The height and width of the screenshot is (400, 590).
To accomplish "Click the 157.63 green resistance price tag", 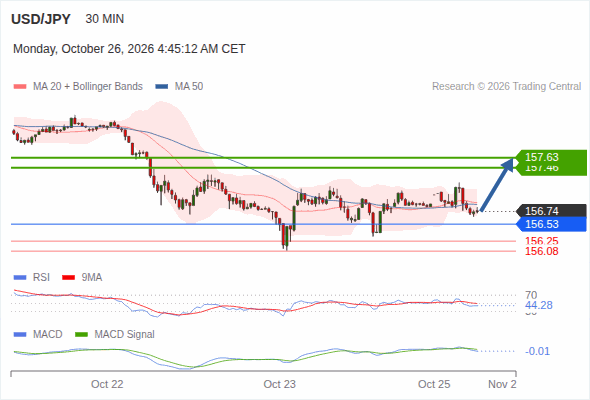I will pos(551,157).
